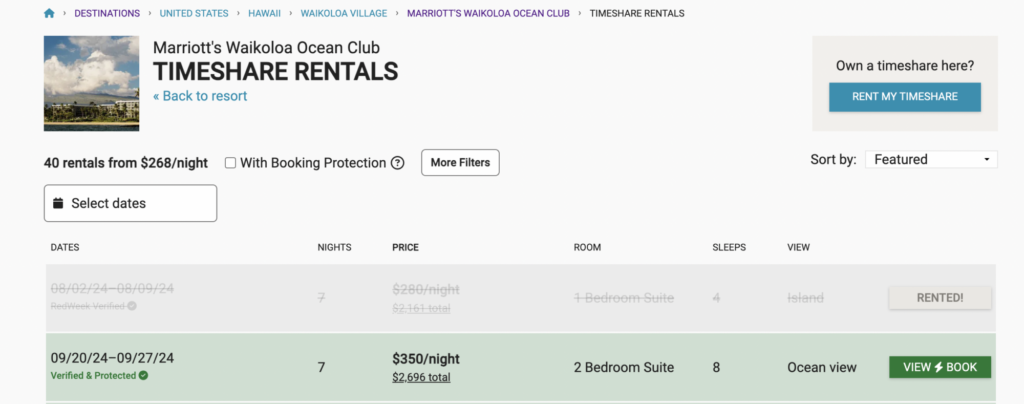Image resolution: width=1024 pixels, height=404 pixels.
Task: Expand the More Filters options
Action: click(x=460, y=163)
